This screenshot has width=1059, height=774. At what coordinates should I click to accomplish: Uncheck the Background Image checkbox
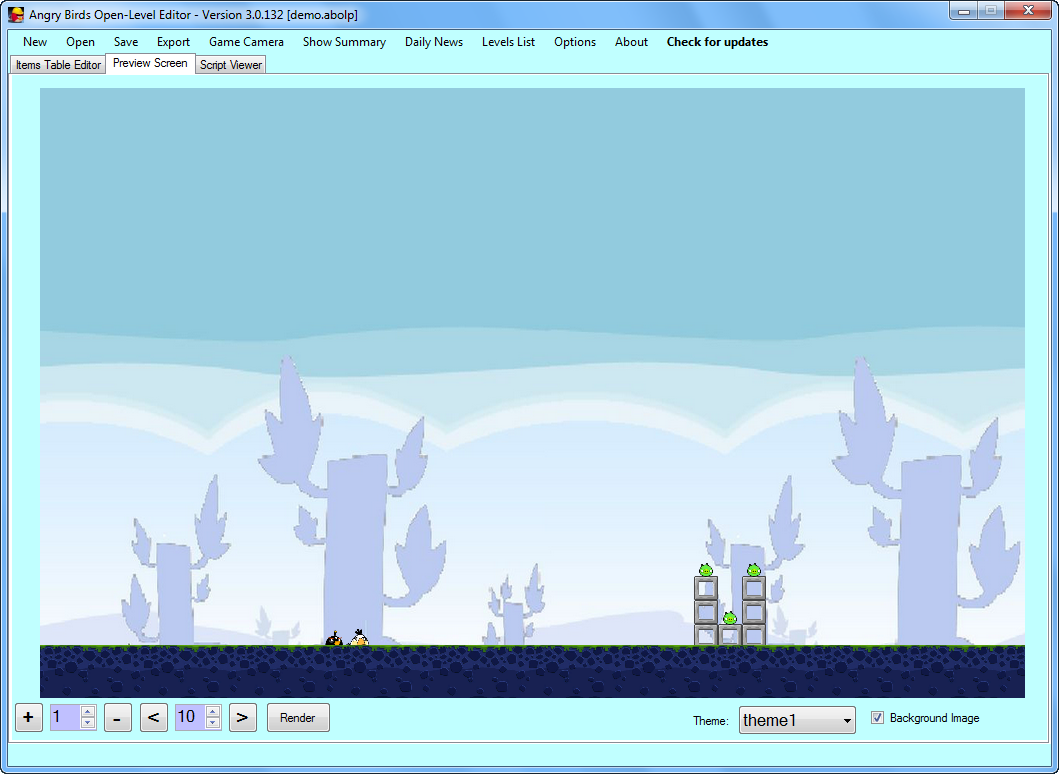click(877, 718)
